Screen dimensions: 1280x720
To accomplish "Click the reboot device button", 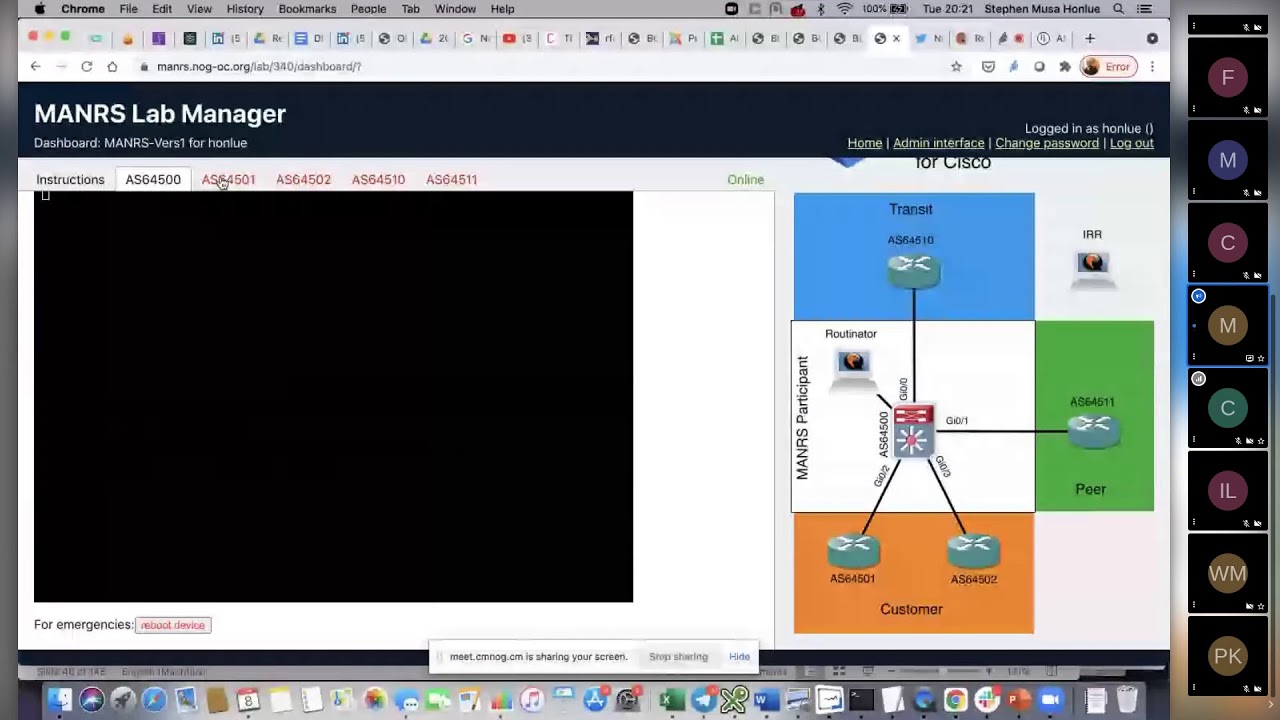I will 172,625.
